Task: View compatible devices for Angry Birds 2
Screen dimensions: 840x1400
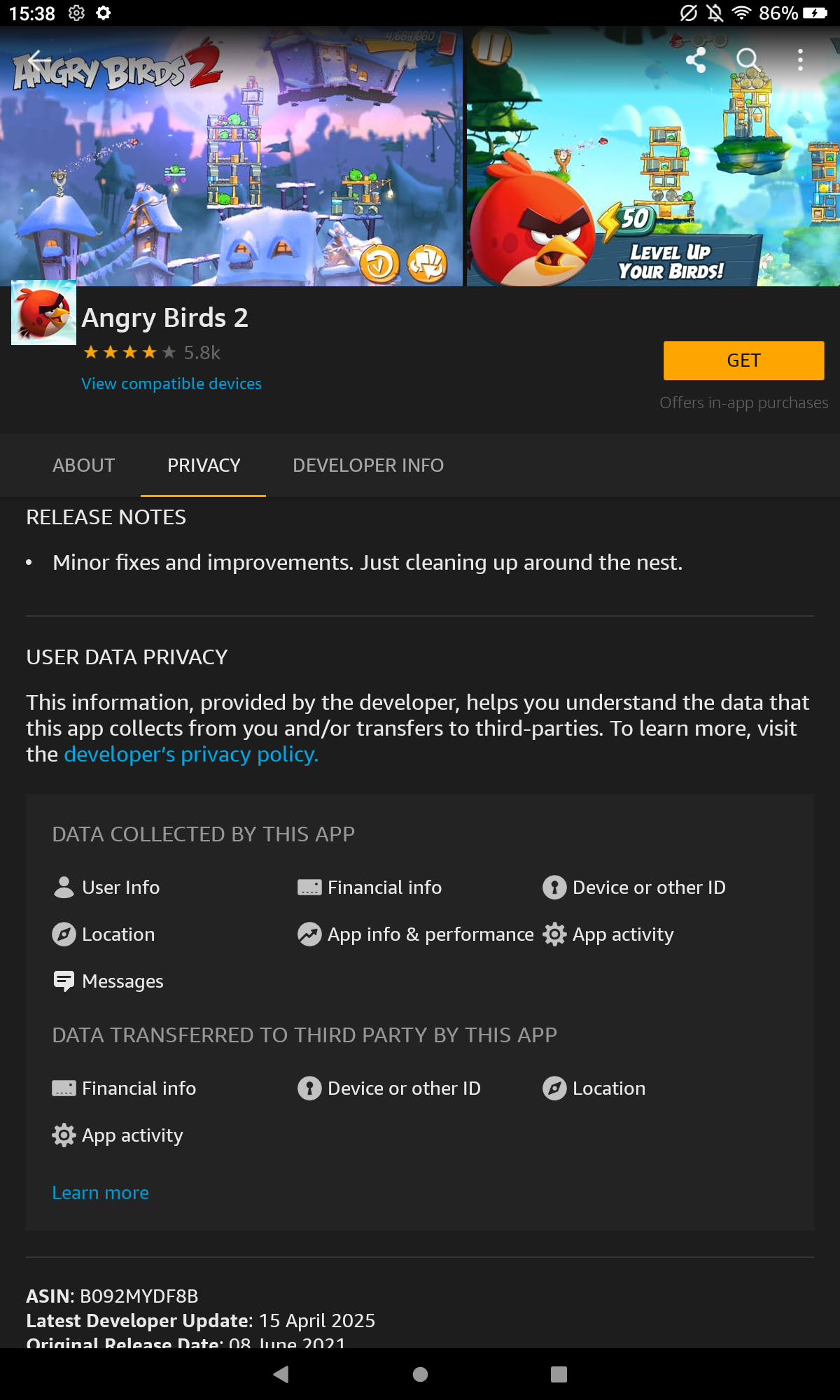Action: 171,384
